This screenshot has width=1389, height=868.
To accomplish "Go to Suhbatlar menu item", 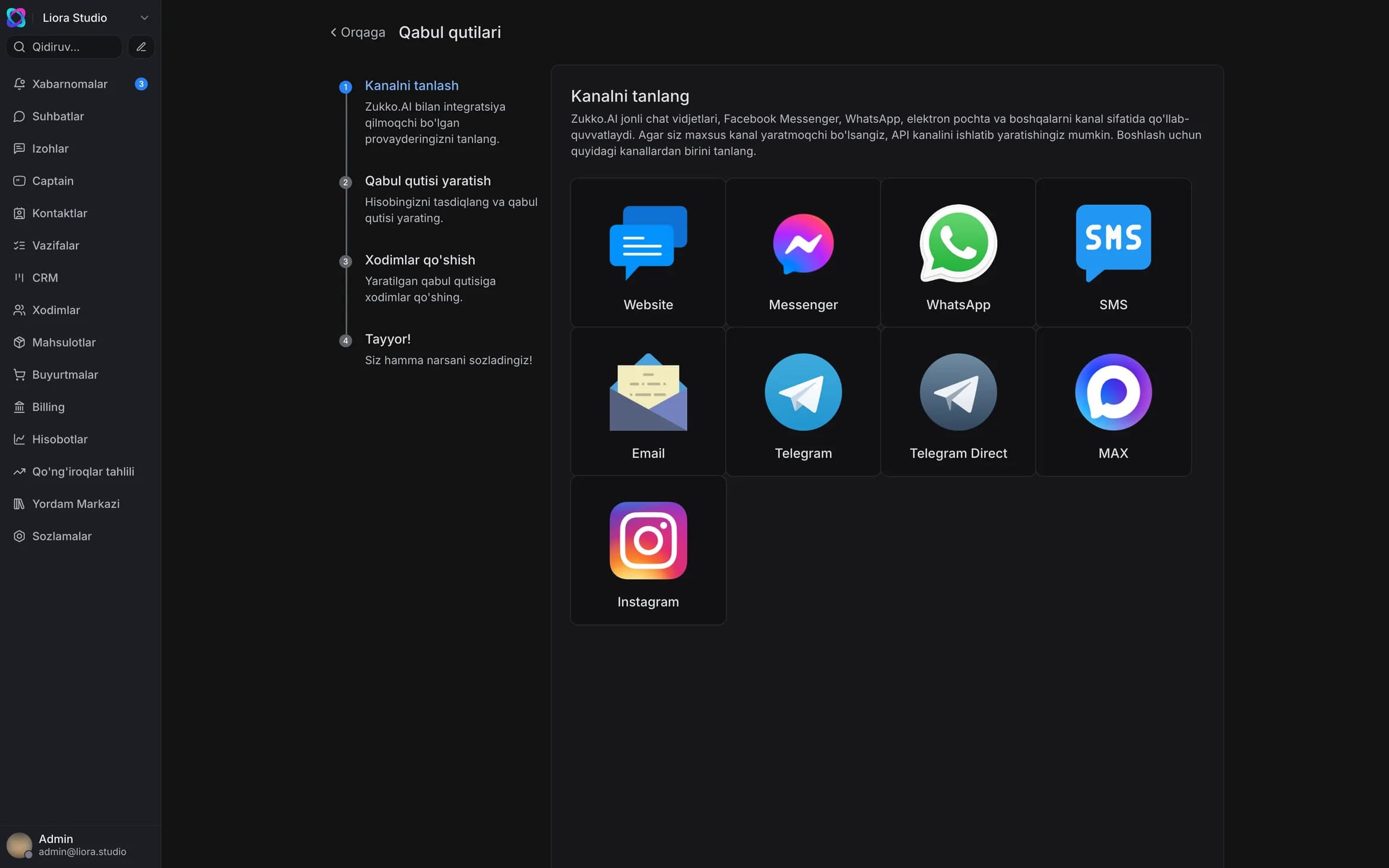I will [x=80, y=116].
